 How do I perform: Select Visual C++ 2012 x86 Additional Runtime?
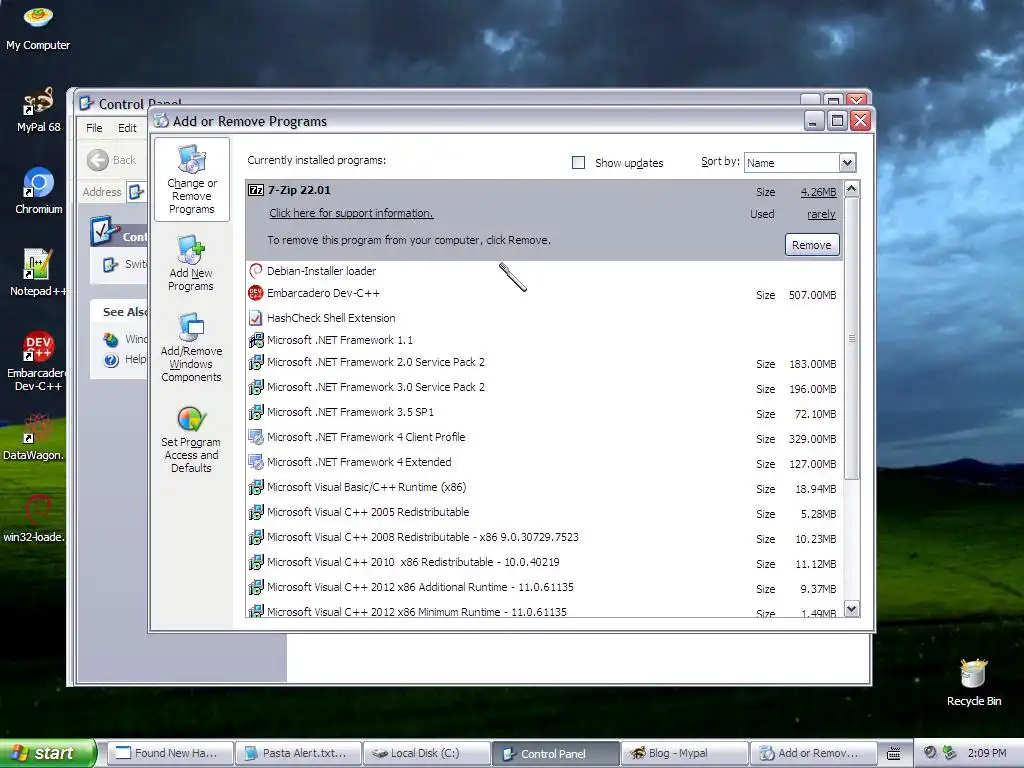(x=544, y=587)
